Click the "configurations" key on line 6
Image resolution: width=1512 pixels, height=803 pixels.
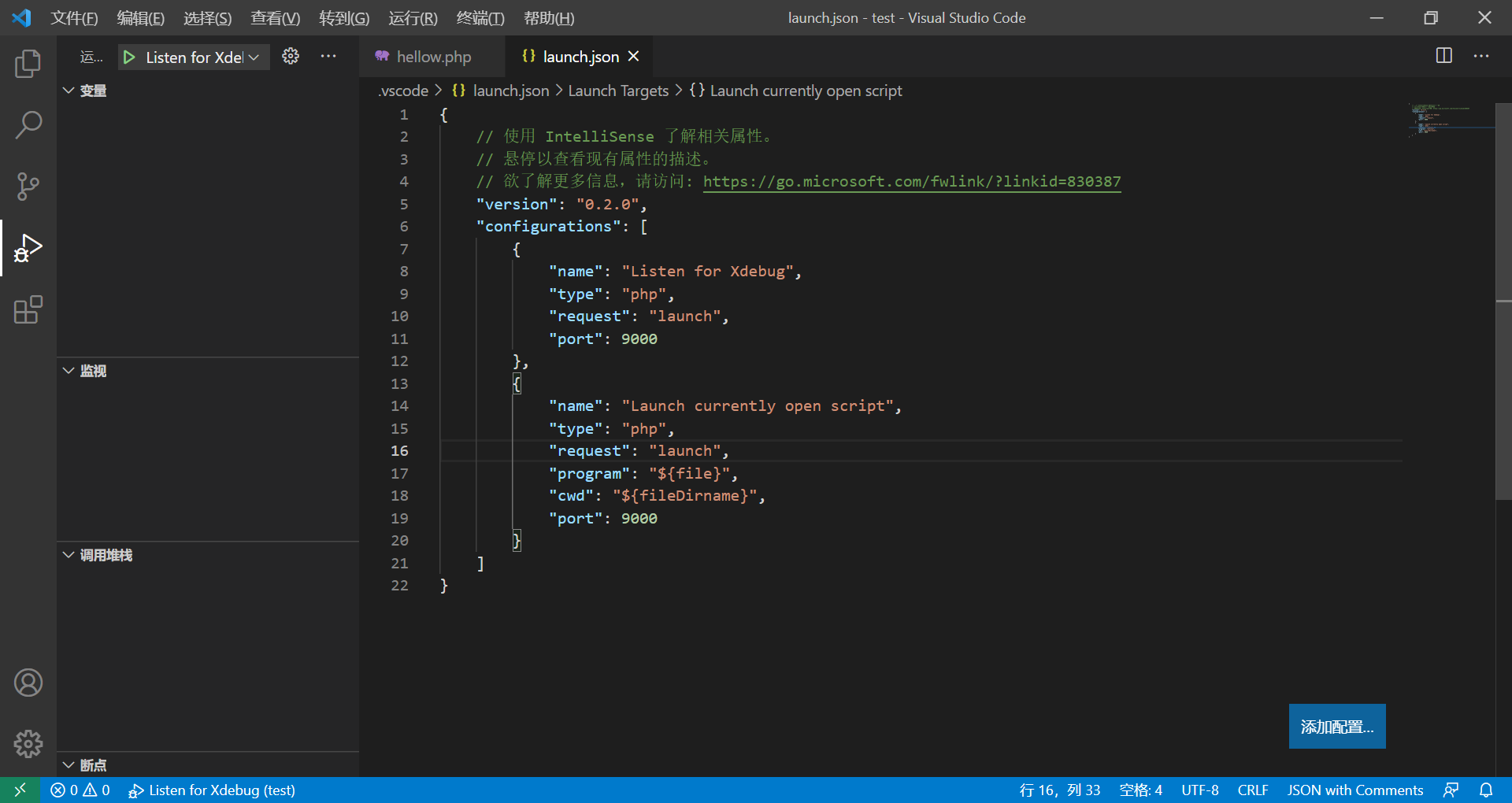tap(548, 227)
